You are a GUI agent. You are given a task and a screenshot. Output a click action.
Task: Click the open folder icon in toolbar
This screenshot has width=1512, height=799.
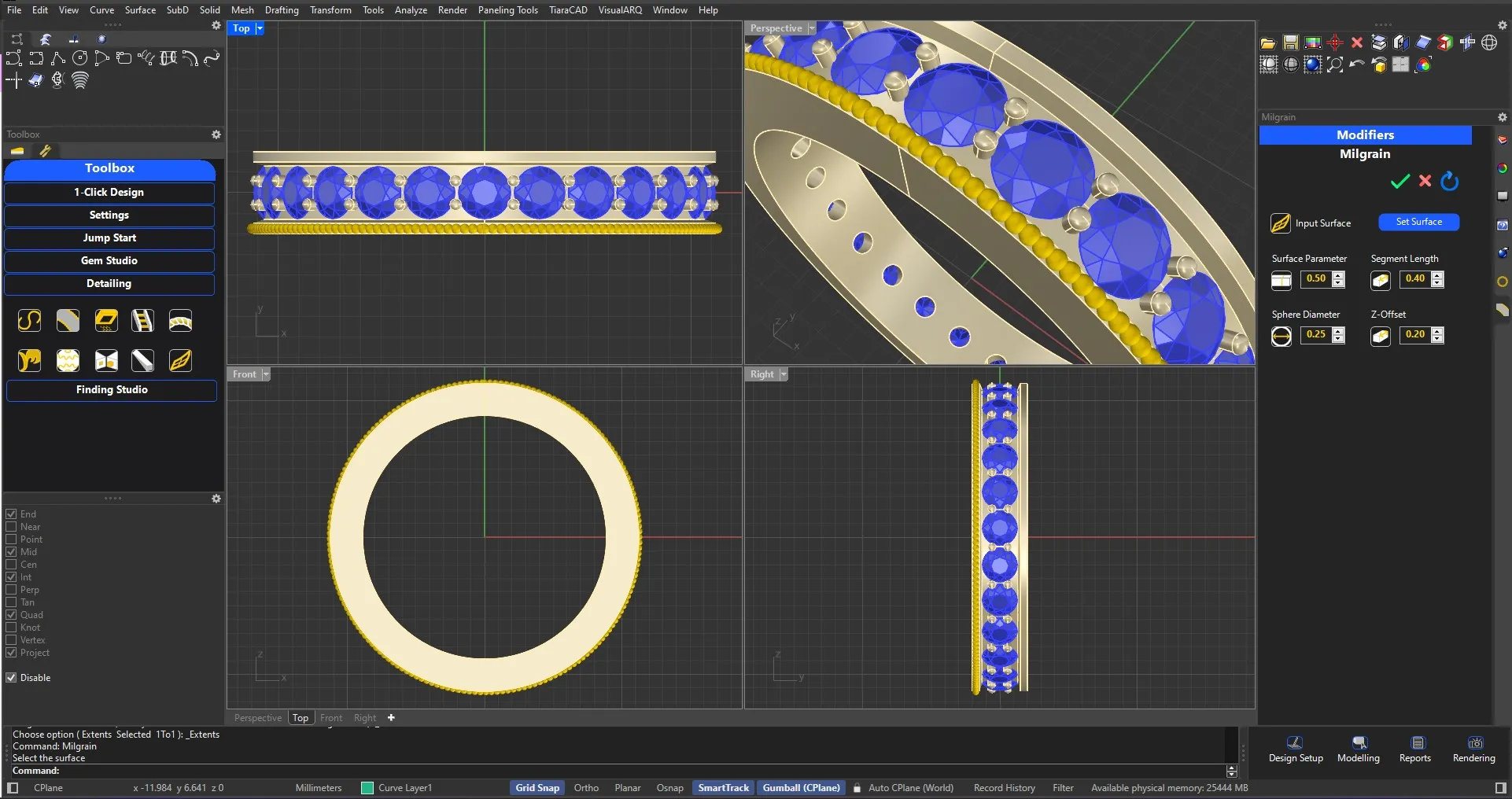point(1267,43)
